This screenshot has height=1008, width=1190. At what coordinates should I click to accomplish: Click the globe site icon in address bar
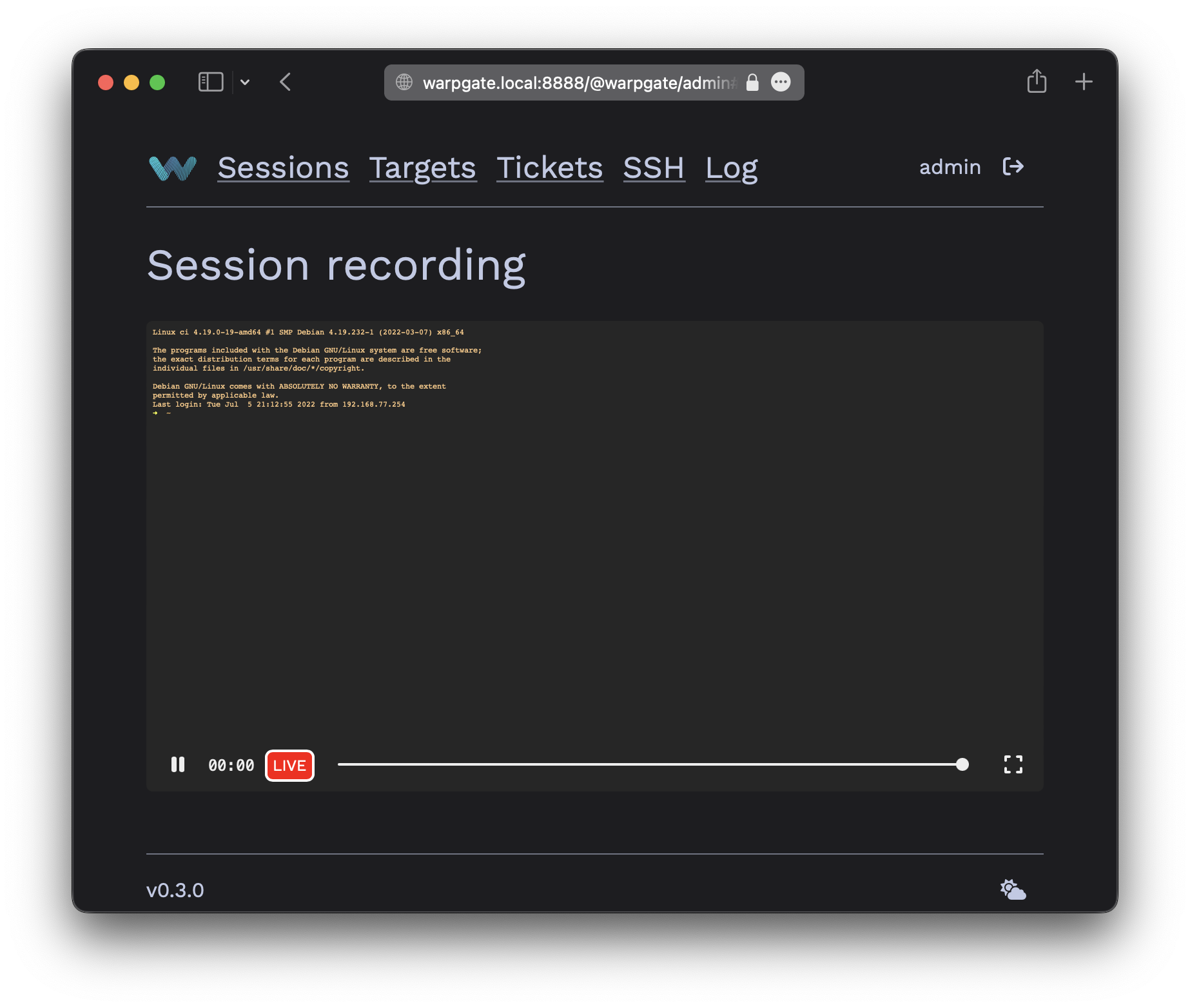pyautogui.click(x=404, y=82)
